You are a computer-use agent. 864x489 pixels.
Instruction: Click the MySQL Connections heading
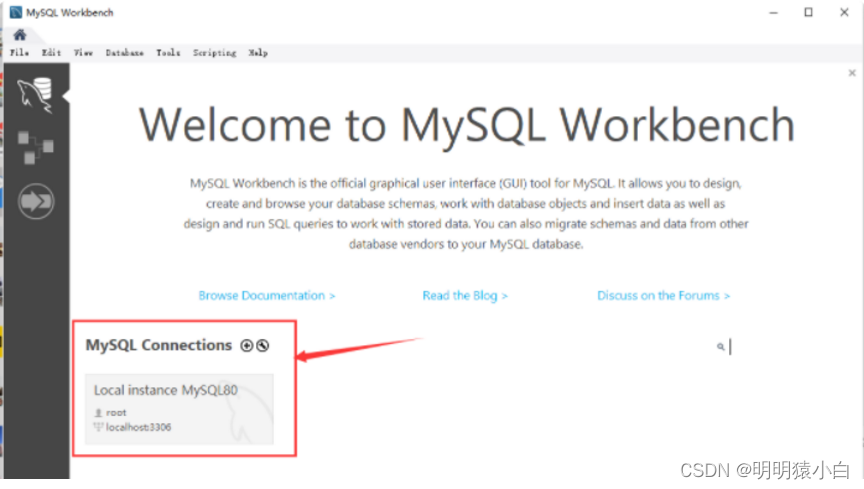click(x=159, y=345)
